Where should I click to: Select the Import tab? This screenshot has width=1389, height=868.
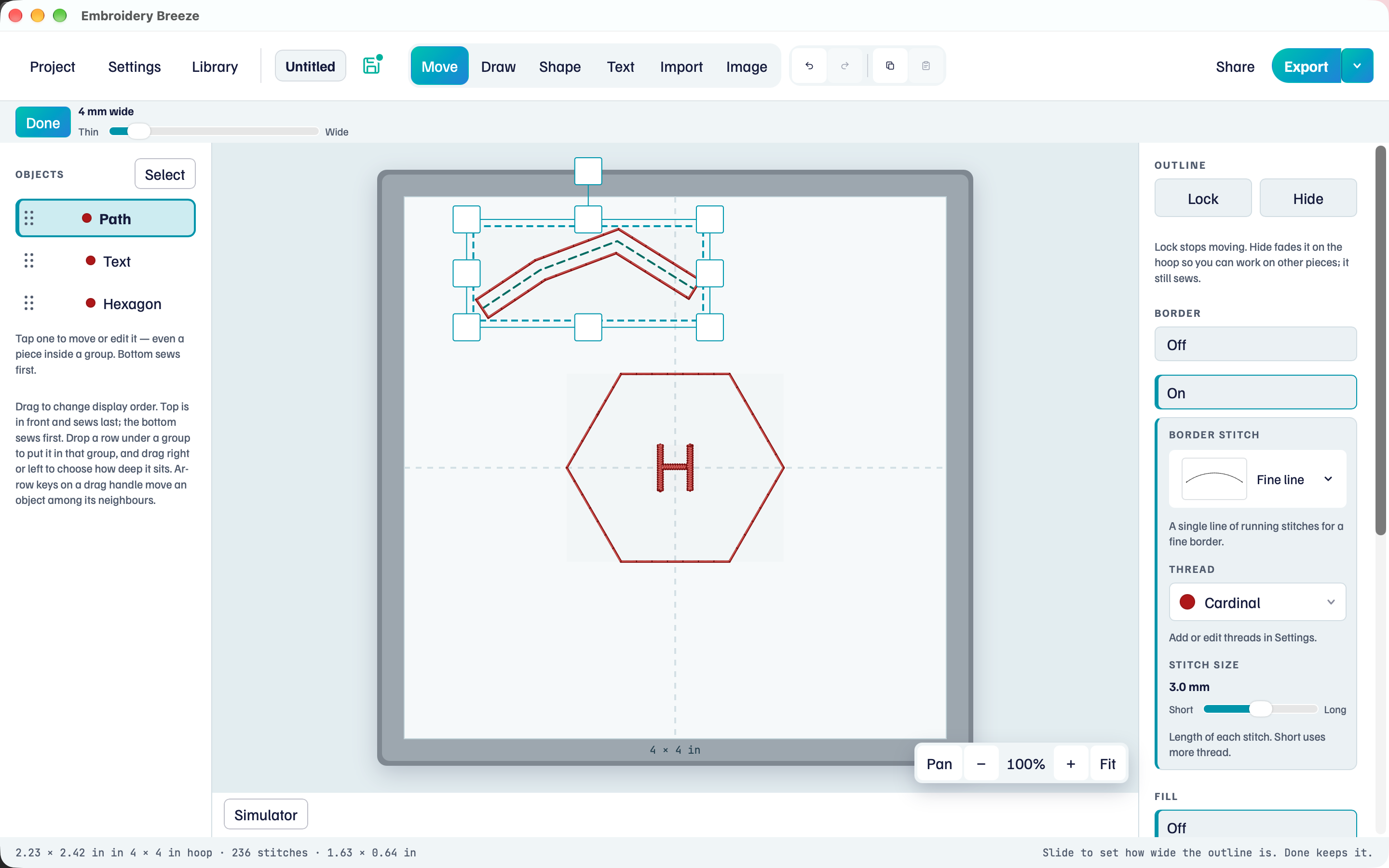(681, 67)
